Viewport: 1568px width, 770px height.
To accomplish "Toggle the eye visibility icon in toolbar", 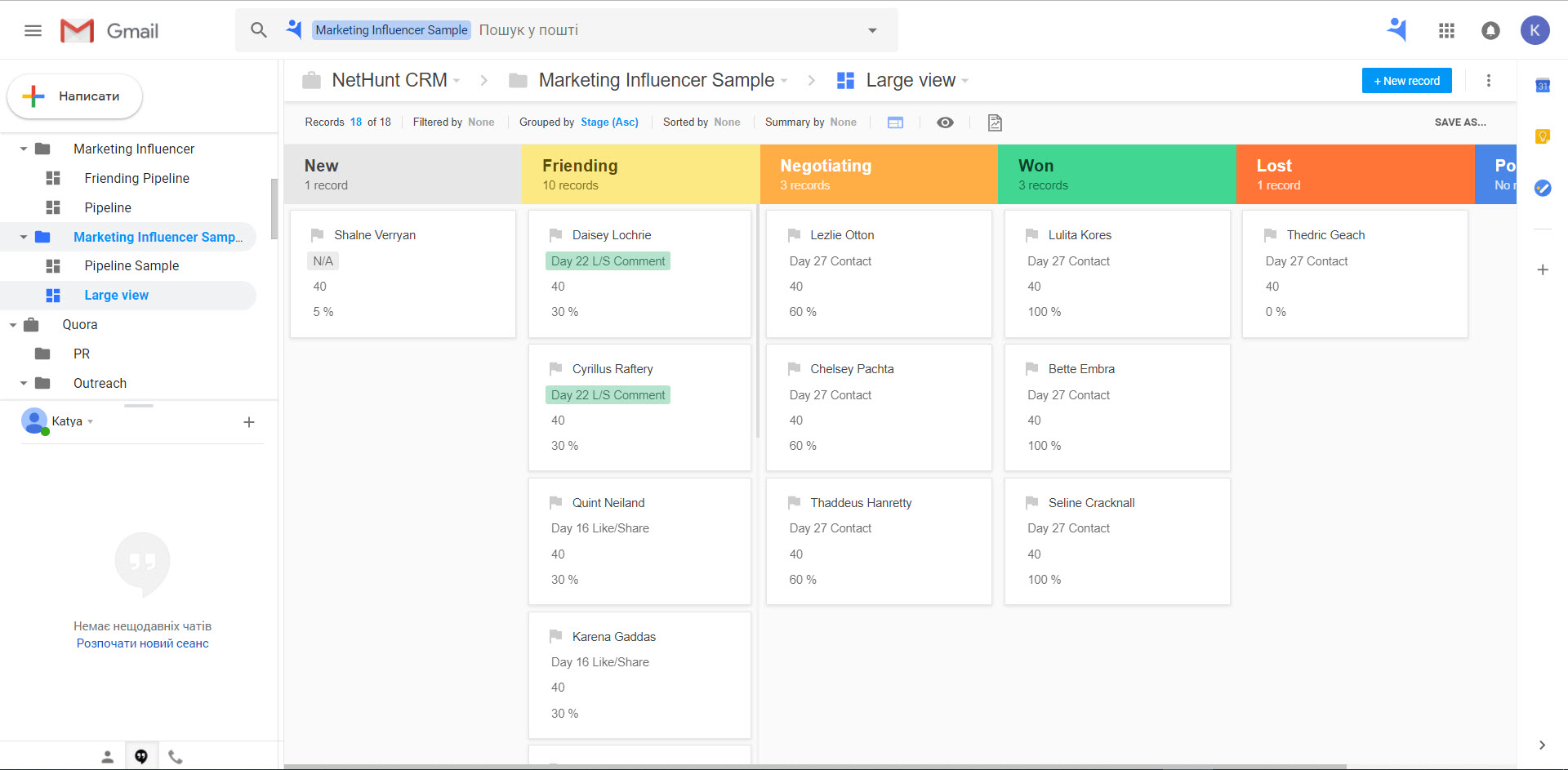I will click(x=945, y=122).
